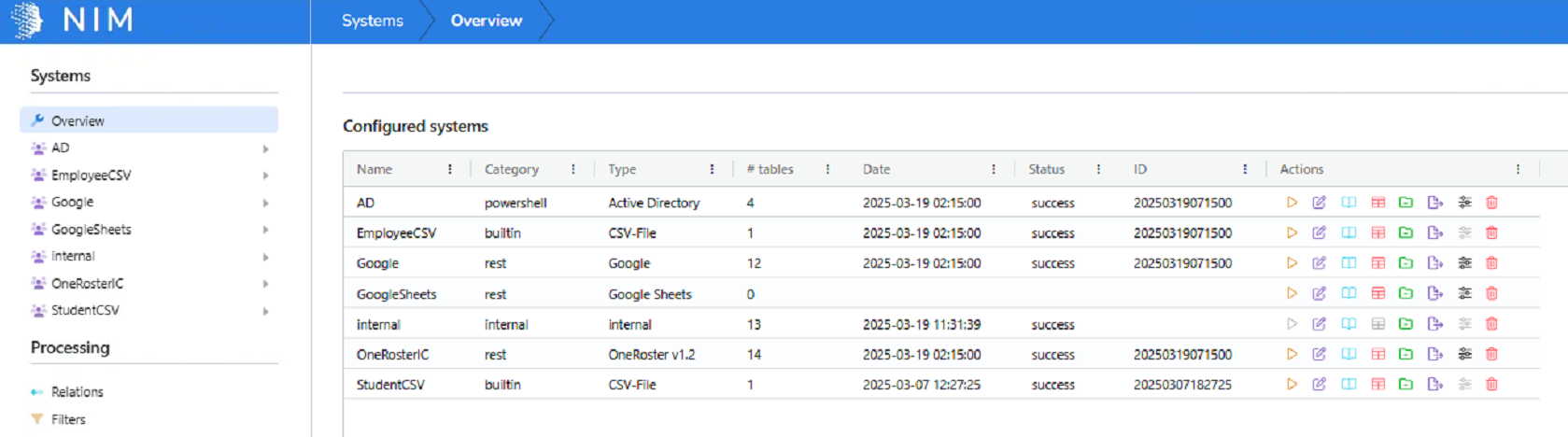Open GoogleSheets in the sidebar

(91, 229)
